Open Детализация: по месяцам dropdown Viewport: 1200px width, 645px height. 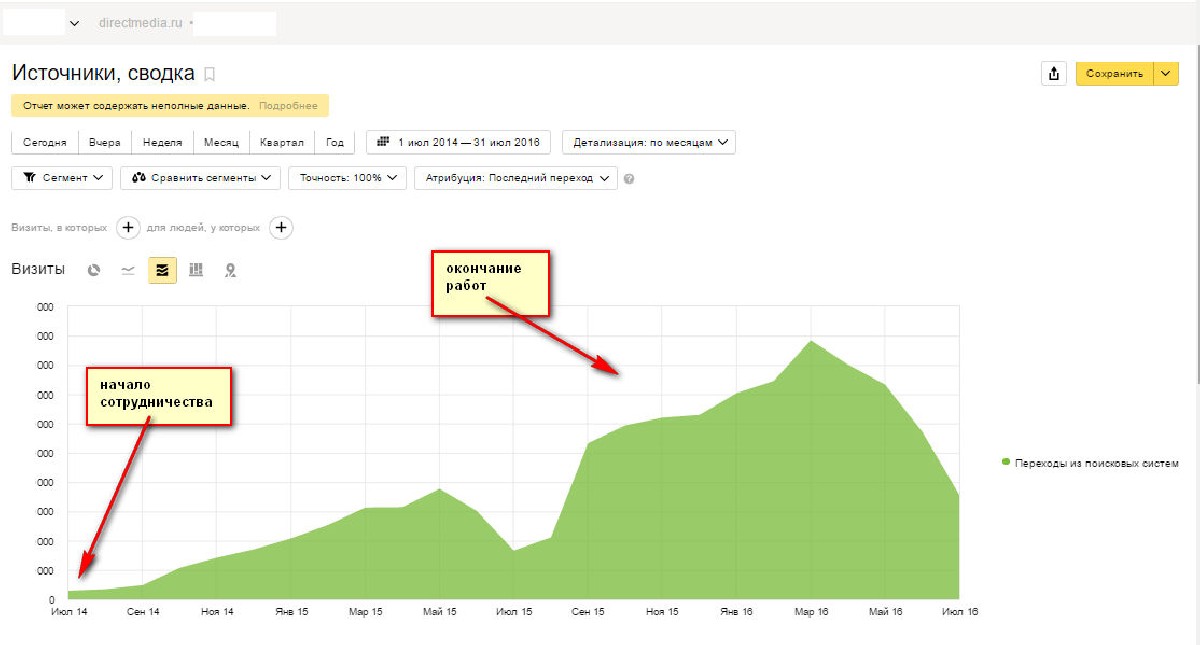(x=649, y=142)
